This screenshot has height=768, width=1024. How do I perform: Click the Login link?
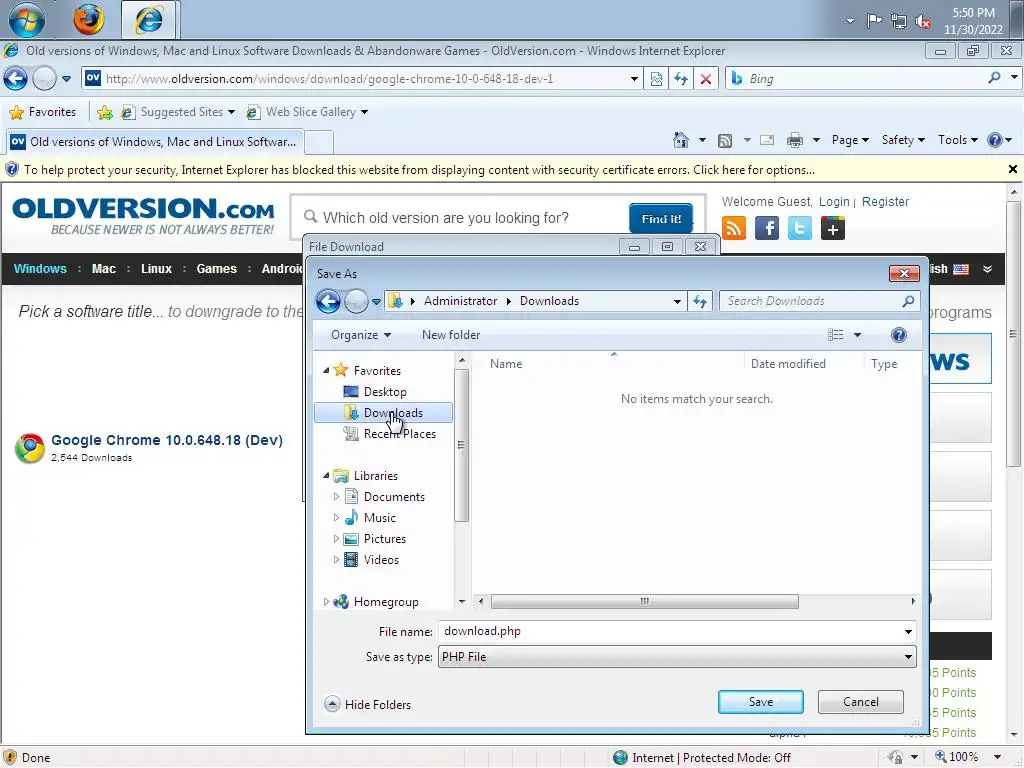coord(834,202)
